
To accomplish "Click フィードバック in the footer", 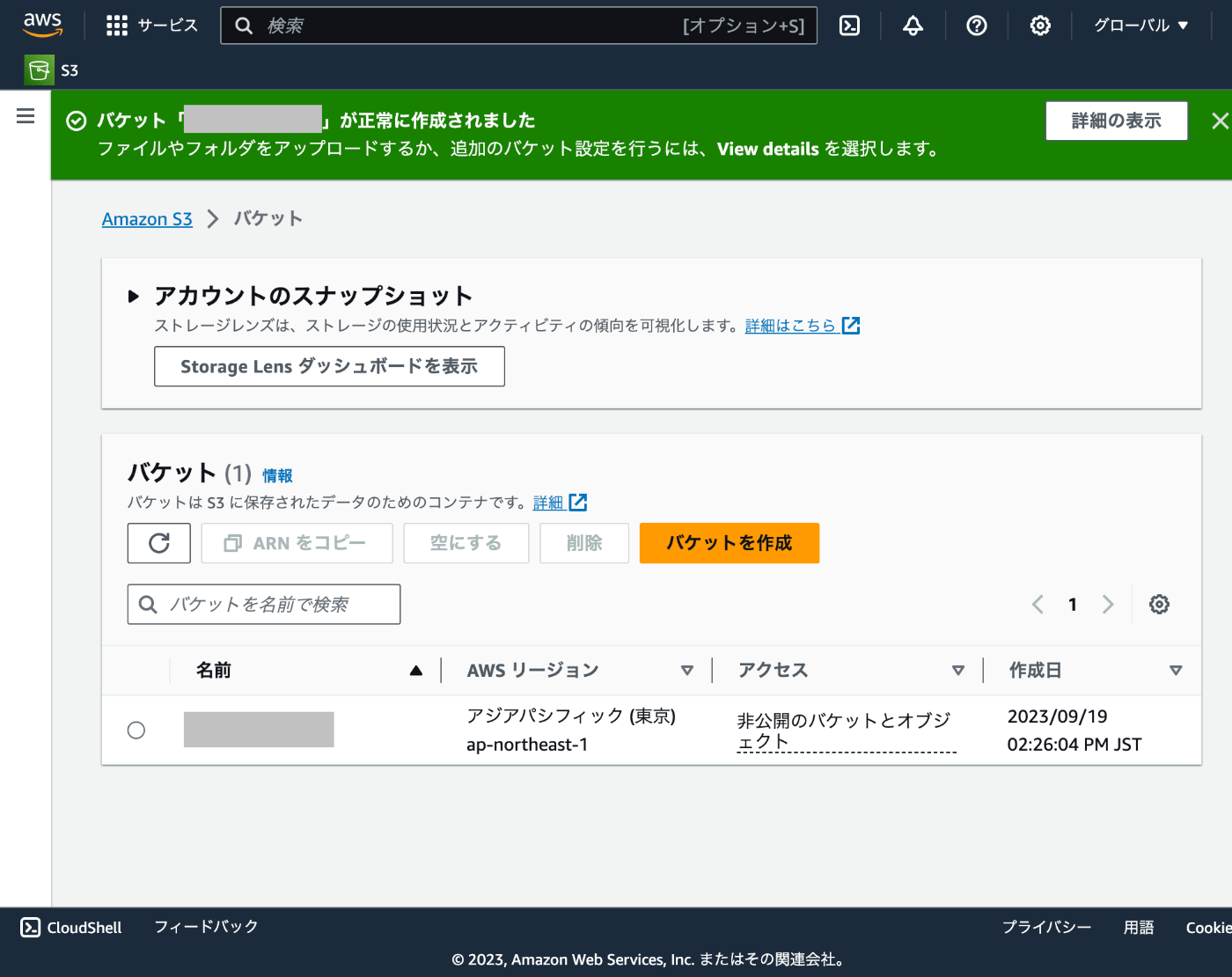I will pos(206,927).
